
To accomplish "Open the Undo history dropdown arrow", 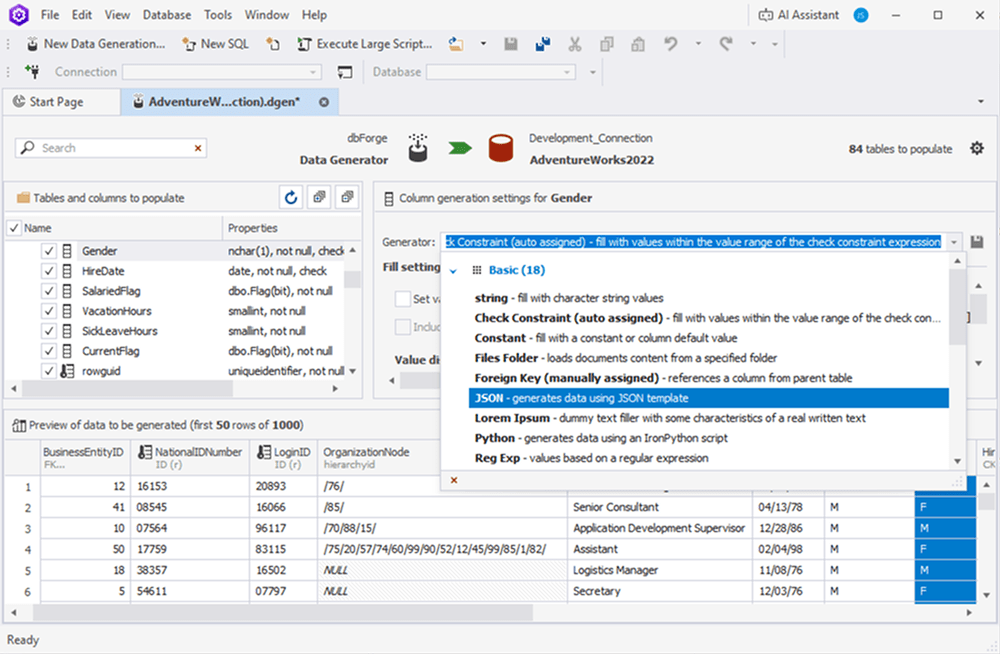I will point(698,44).
